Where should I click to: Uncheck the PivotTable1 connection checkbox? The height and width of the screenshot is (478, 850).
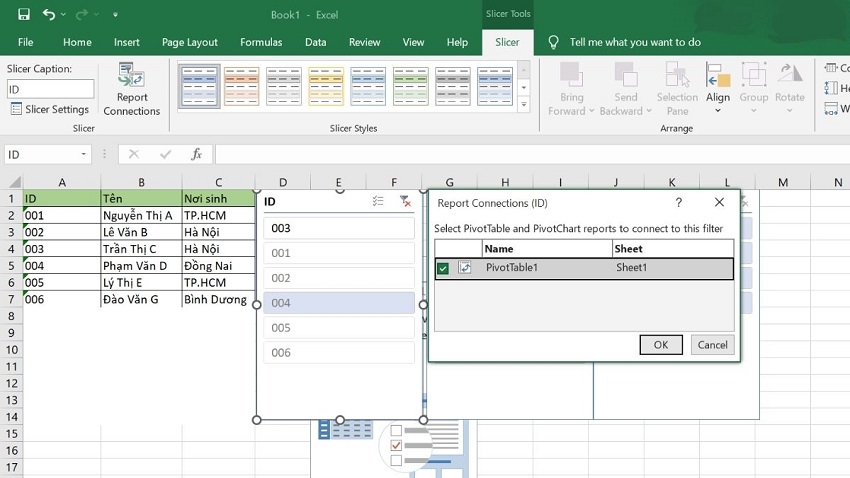pos(443,268)
